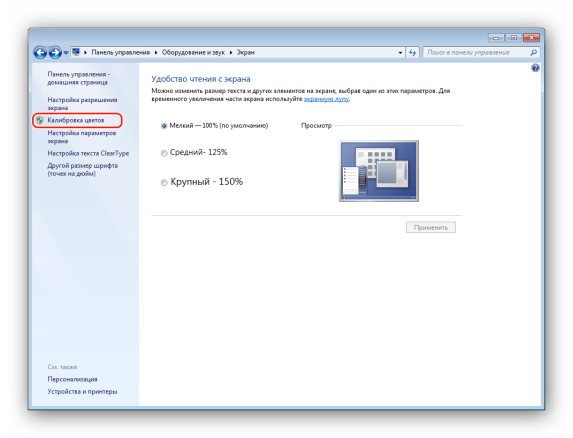
Task: Click the refresh button beside address bar
Action: (x=413, y=53)
